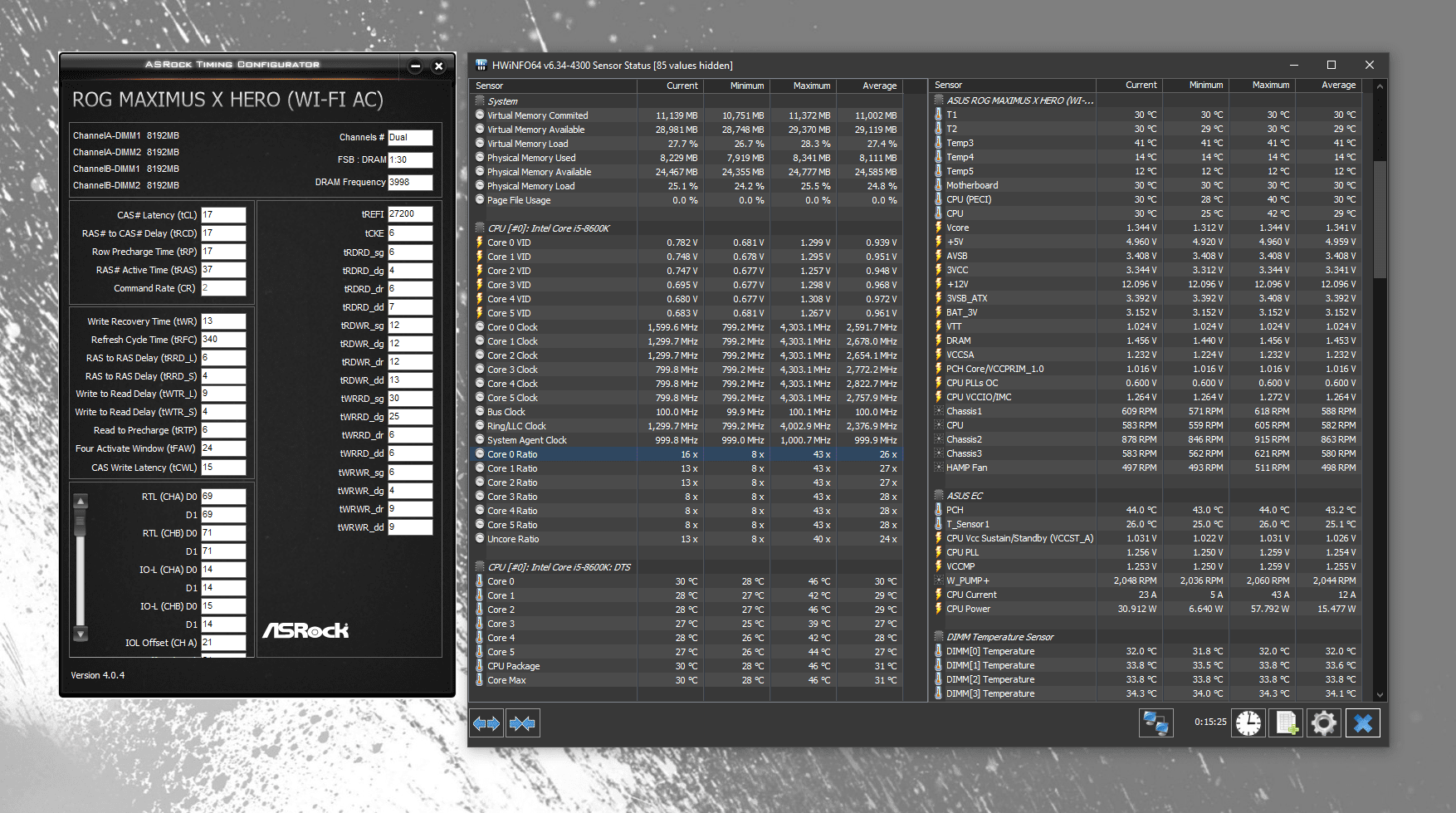
Task: Click the ASUS ROG MAXIMUS X HERO group icon
Action: pyautogui.click(x=939, y=100)
